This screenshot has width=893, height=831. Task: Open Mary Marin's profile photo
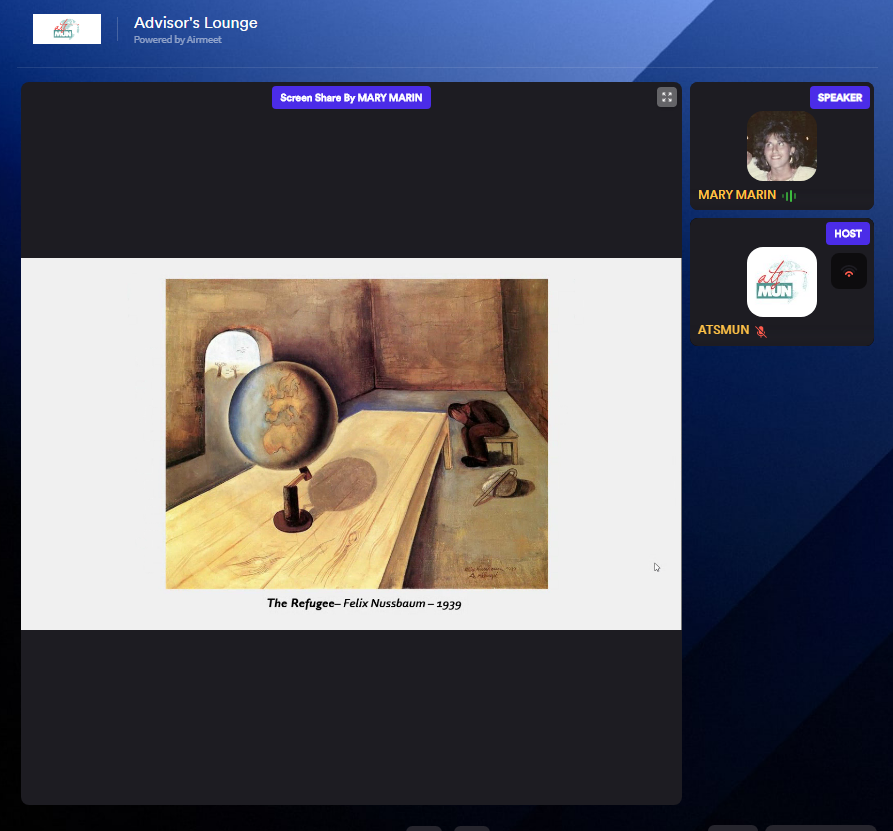(x=781, y=146)
